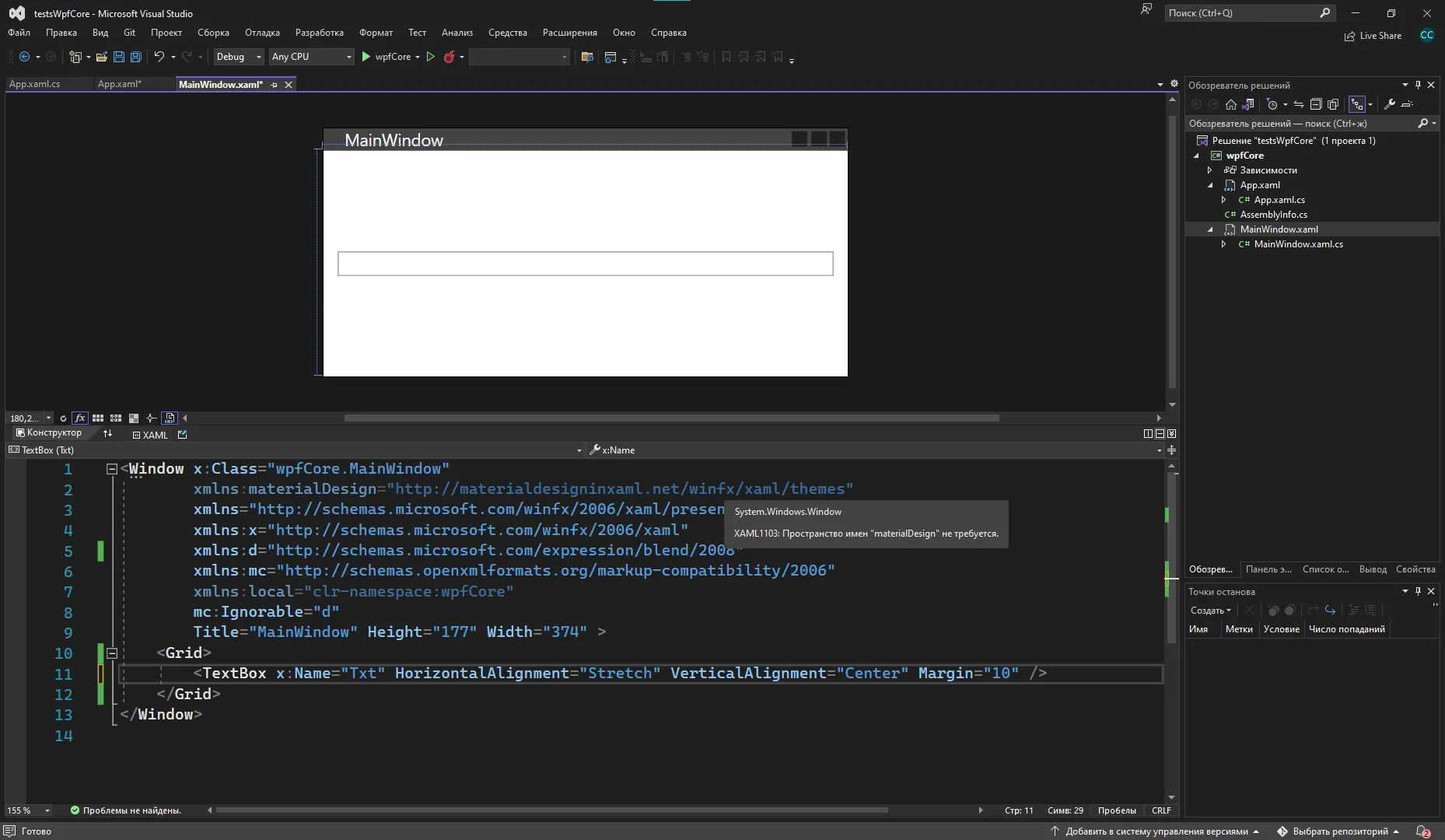Open the Расширения menu
The height and width of the screenshot is (840, 1445).
click(570, 33)
